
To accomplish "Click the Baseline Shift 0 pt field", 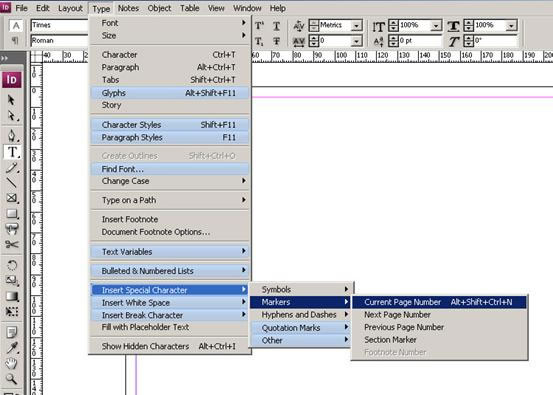I will pos(419,41).
